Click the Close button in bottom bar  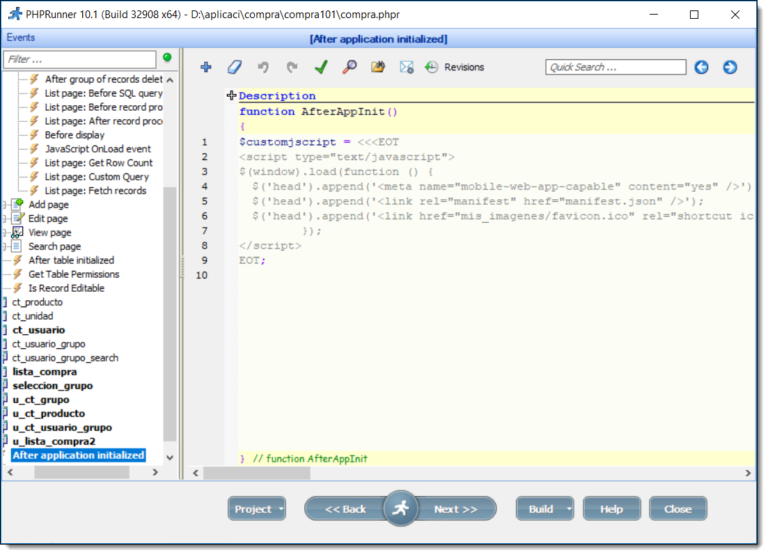tap(678, 509)
